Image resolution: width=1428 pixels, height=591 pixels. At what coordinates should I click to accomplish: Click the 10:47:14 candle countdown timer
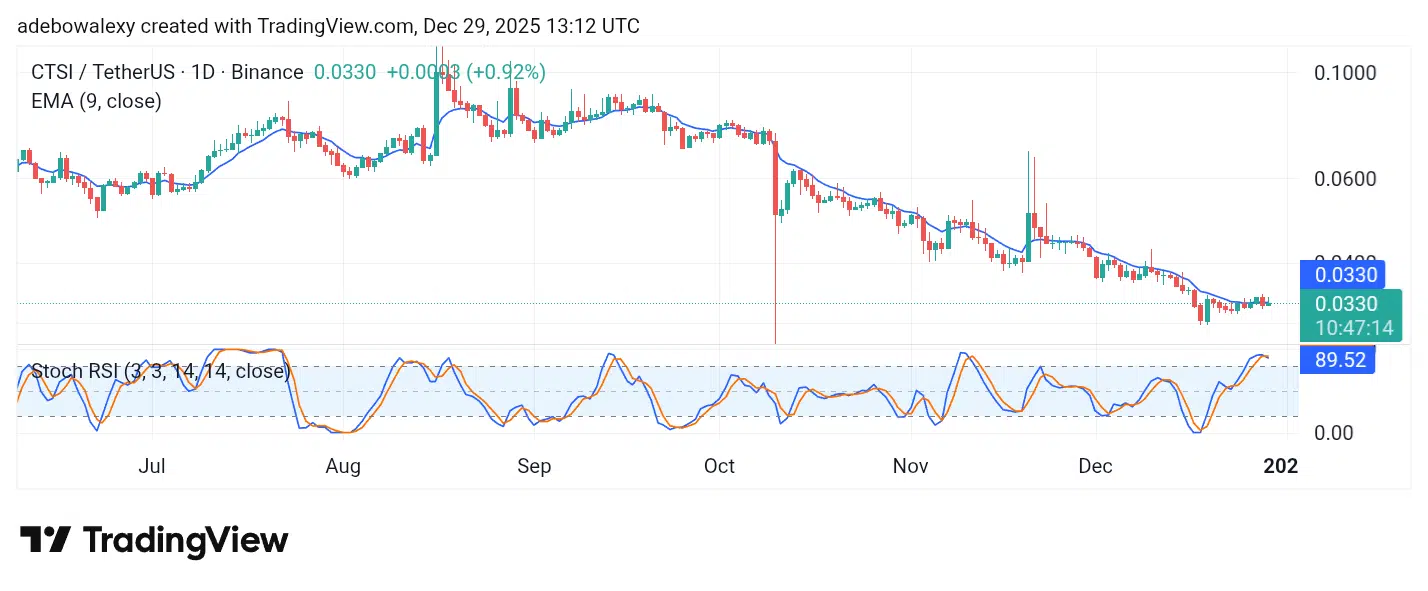(x=1346, y=327)
